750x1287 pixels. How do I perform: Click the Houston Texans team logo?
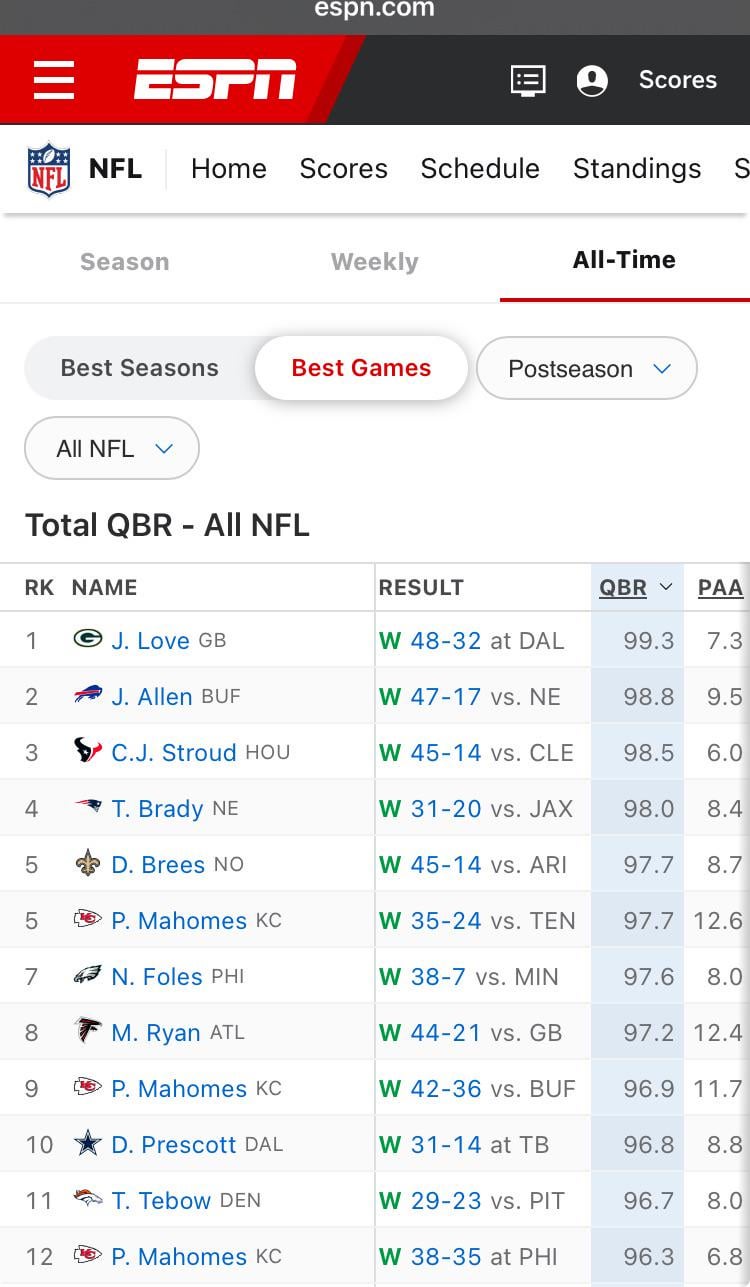click(x=88, y=751)
